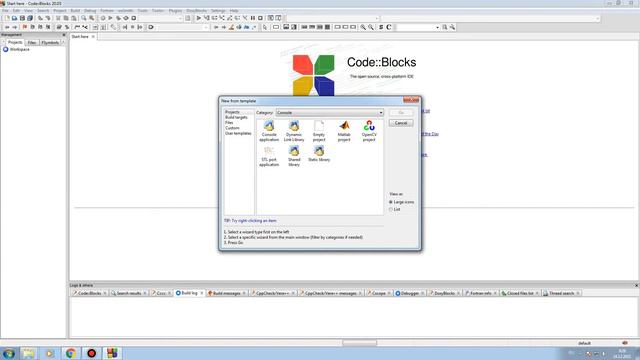Select the STL port application template

point(269,156)
